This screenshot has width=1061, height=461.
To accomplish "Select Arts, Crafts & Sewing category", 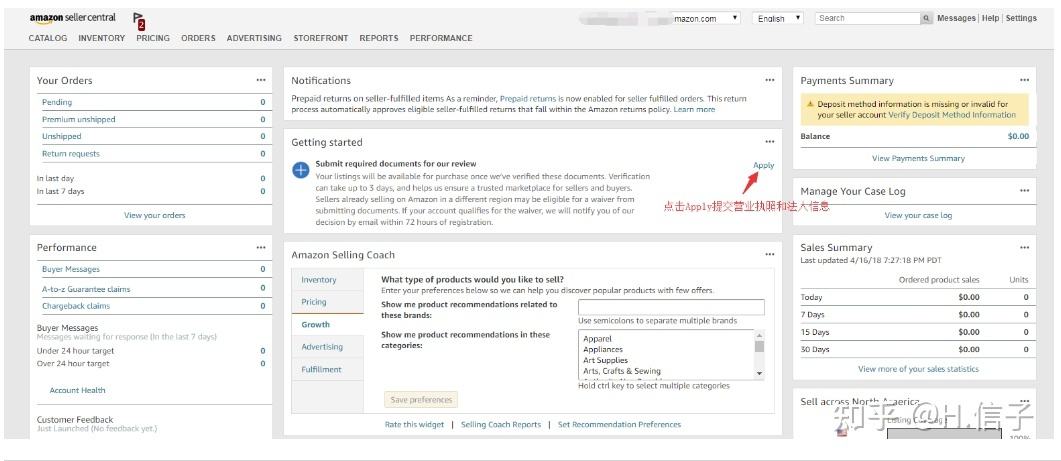I will tap(622, 371).
